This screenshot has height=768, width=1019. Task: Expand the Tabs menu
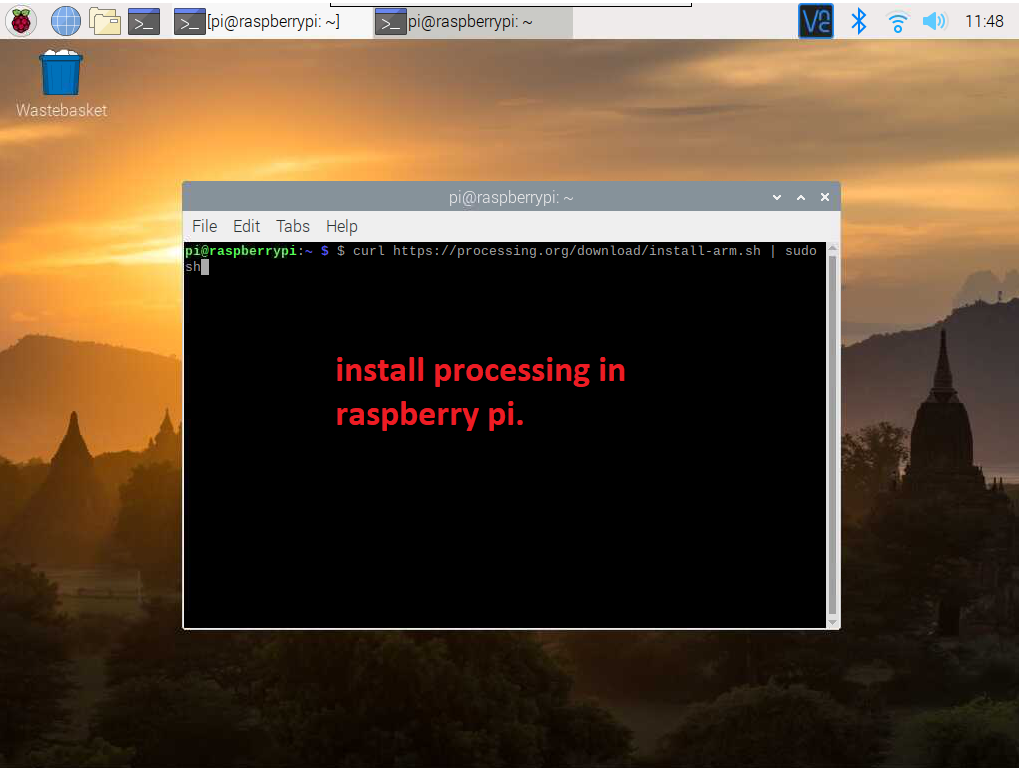[x=293, y=226]
